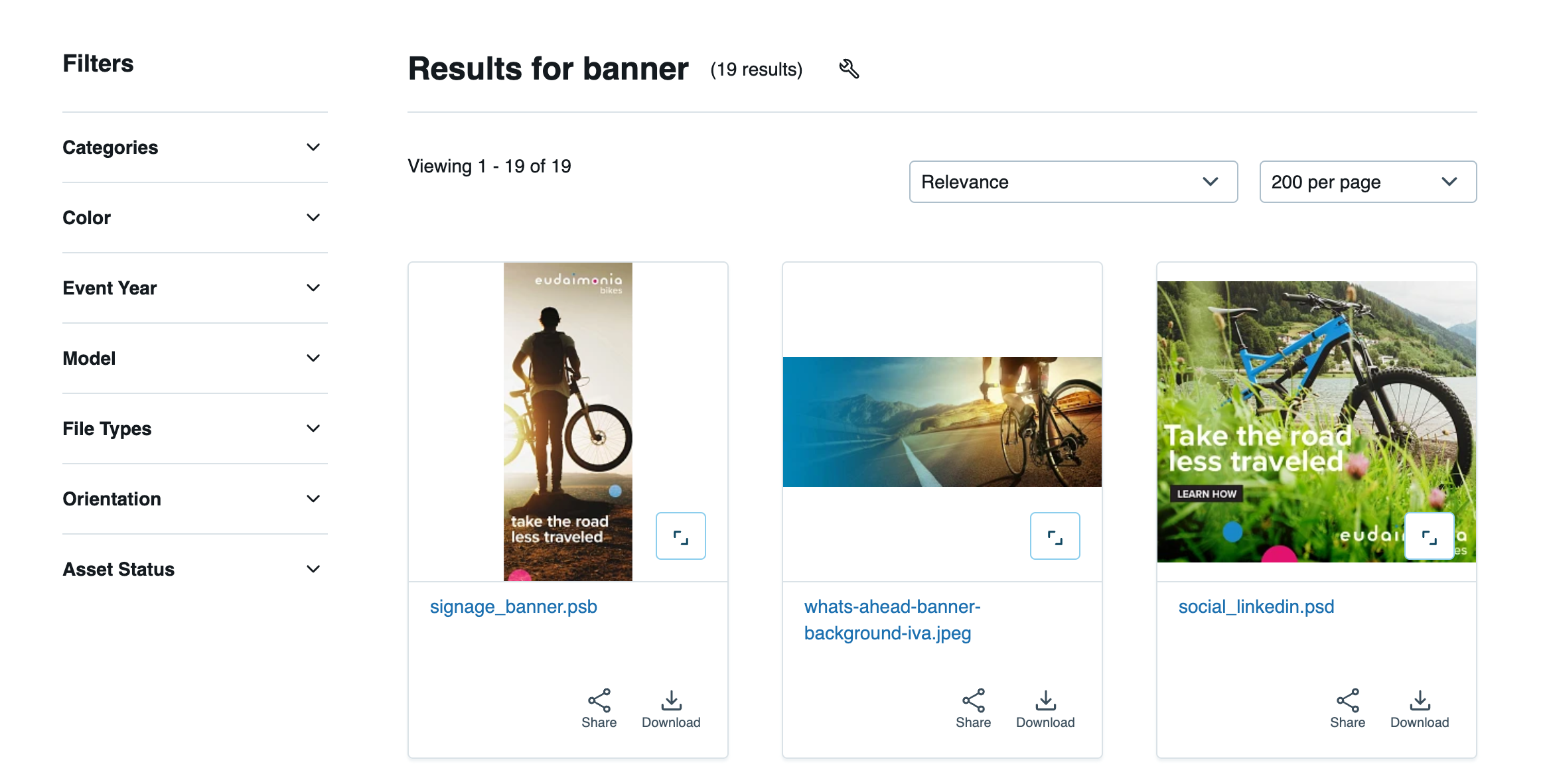Viewport: 1549px width, 784px height.
Task: Expand preview of whats-ahead-banner-background-iva.jpeg
Action: pos(1055,536)
